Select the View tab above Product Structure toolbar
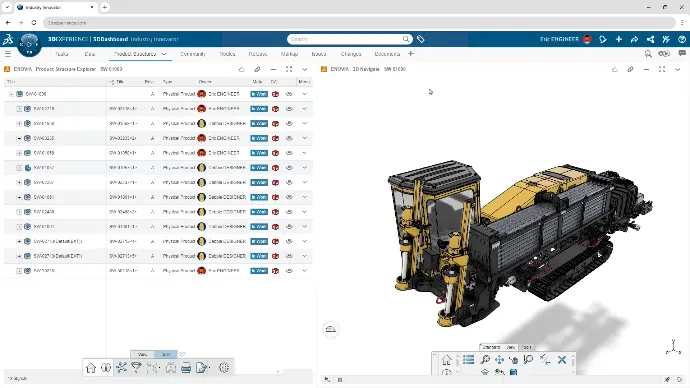 click(143, 354)
